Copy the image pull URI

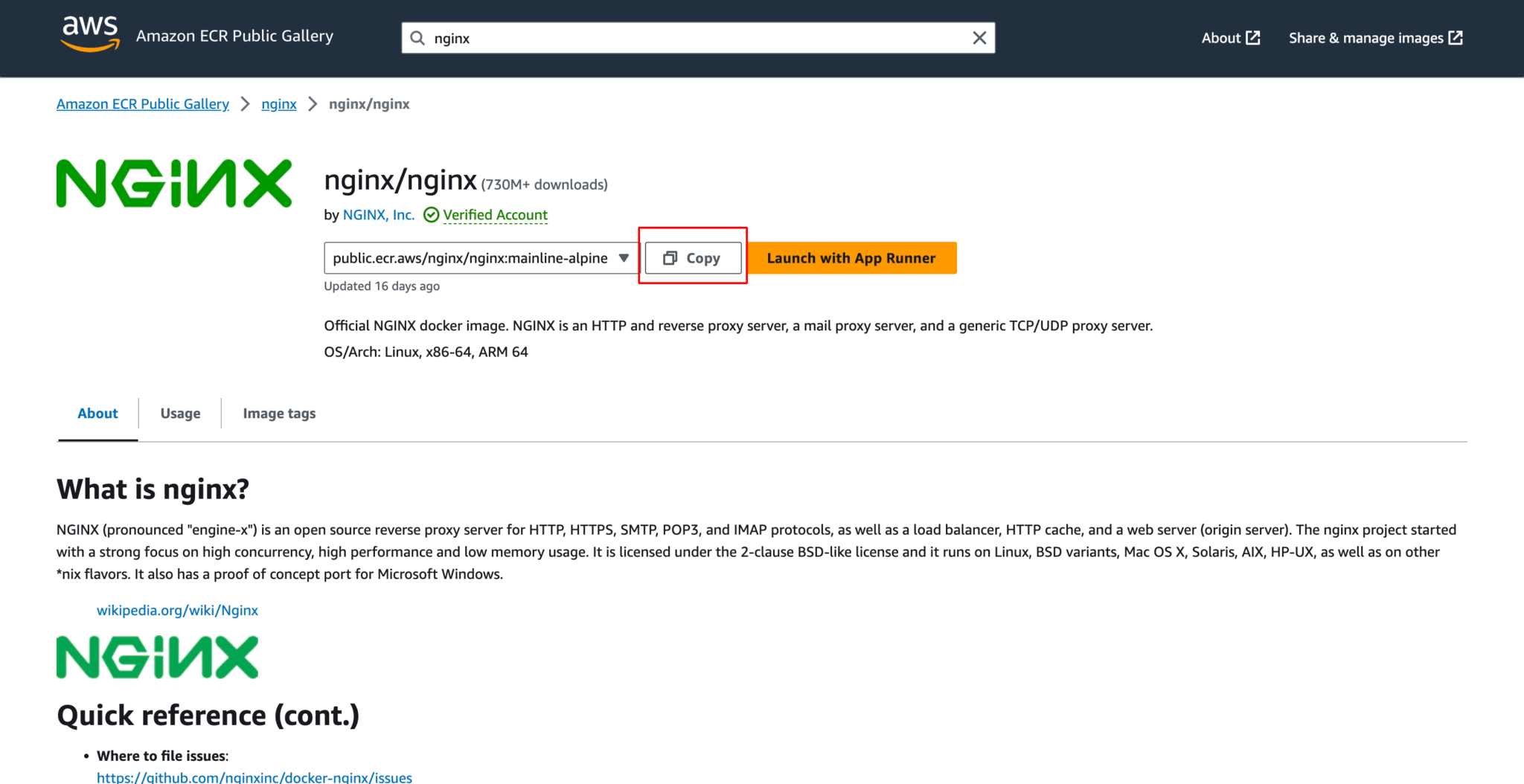(x=693, y=257)
